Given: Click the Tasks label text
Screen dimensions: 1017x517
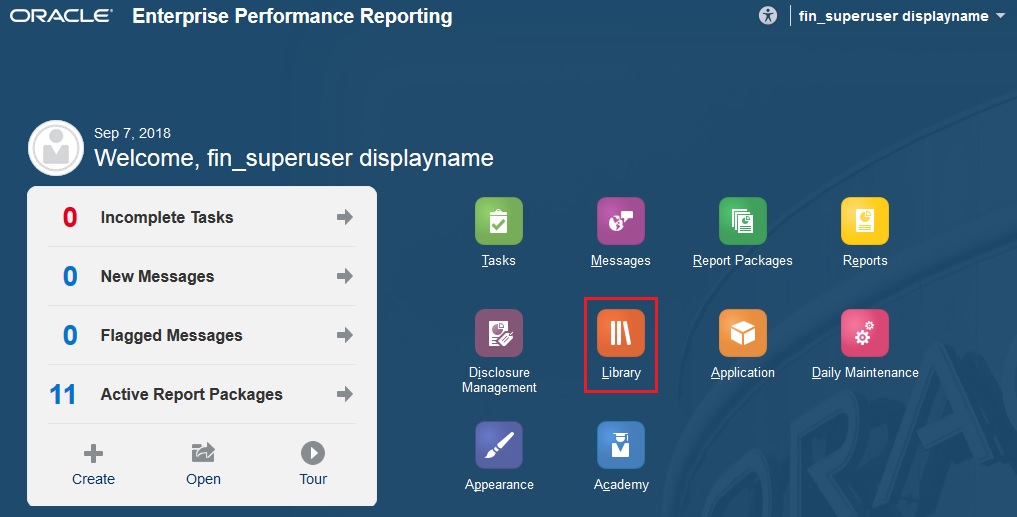Looking at the screenshot, I should point(498,260).
